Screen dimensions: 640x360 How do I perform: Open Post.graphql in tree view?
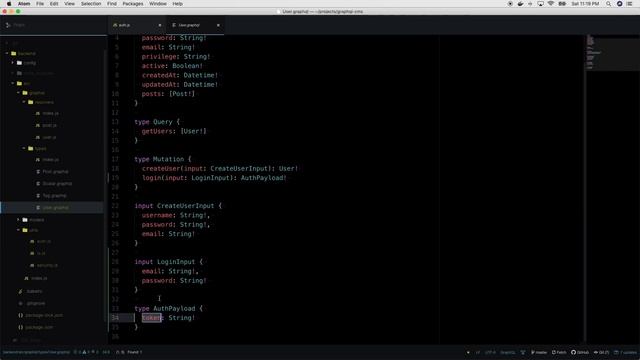(56, 172)
